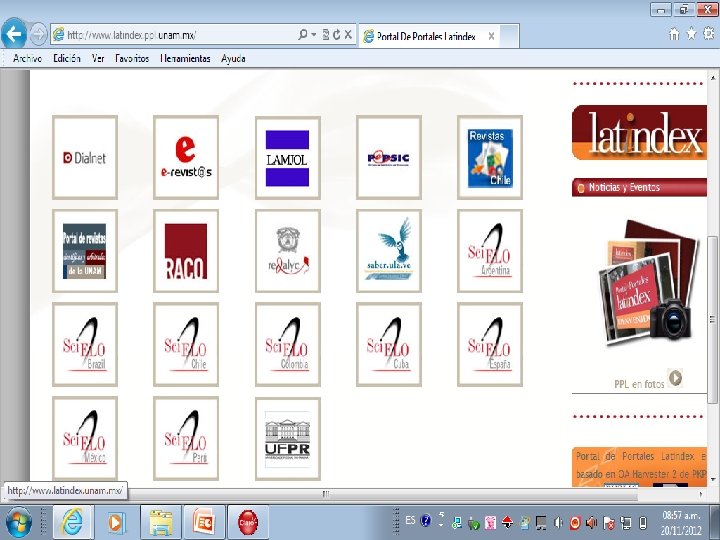
Task: Click the page vertical scrollbar thumb
Action: pyautogui.click(x=712, y=319)
